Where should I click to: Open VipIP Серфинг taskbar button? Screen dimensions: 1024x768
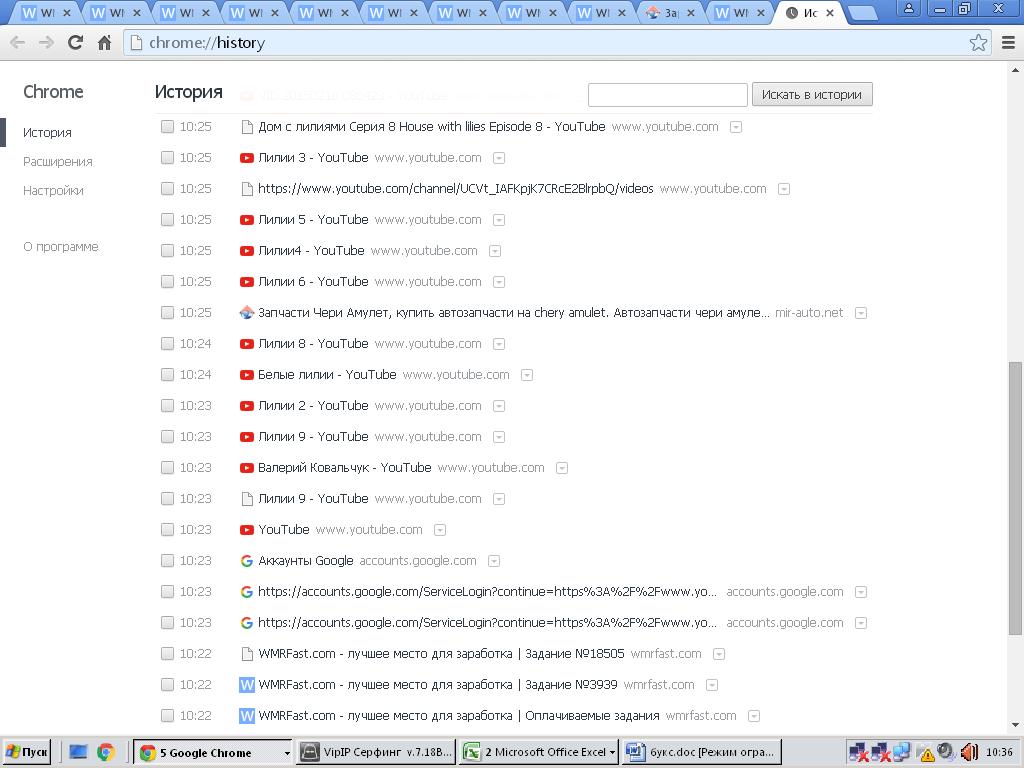[x=376, y=752]
